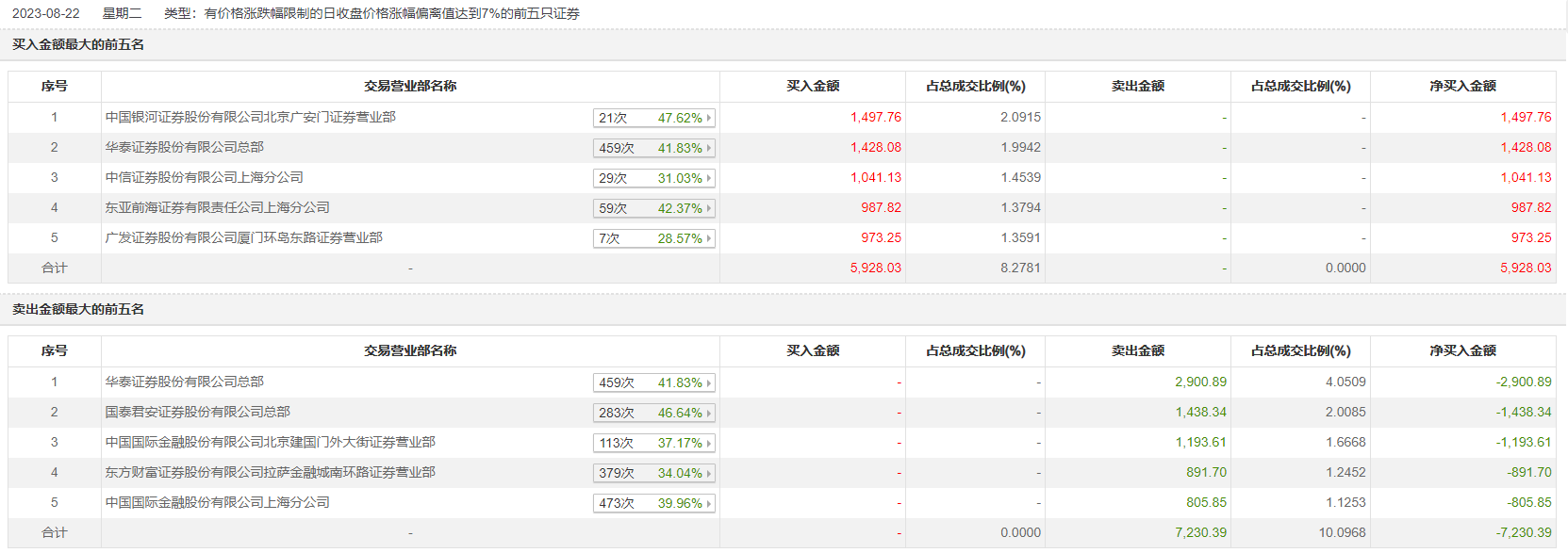Open 国泰君安证券股份有限公司总部 link
The height and width of the screenshot is (553, 1568).
(197, 413)
